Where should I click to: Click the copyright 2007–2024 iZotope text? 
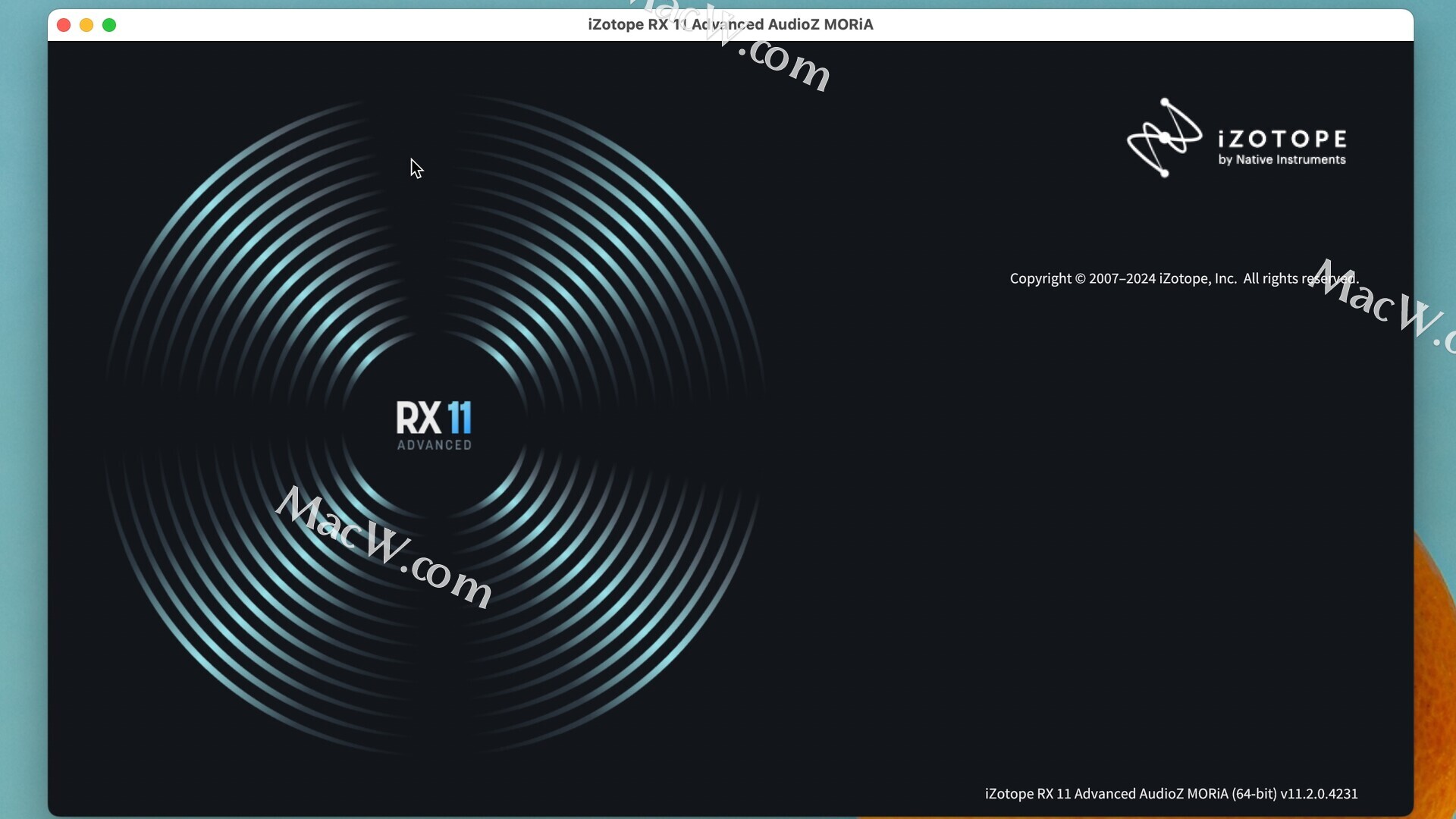[1184, 278]
